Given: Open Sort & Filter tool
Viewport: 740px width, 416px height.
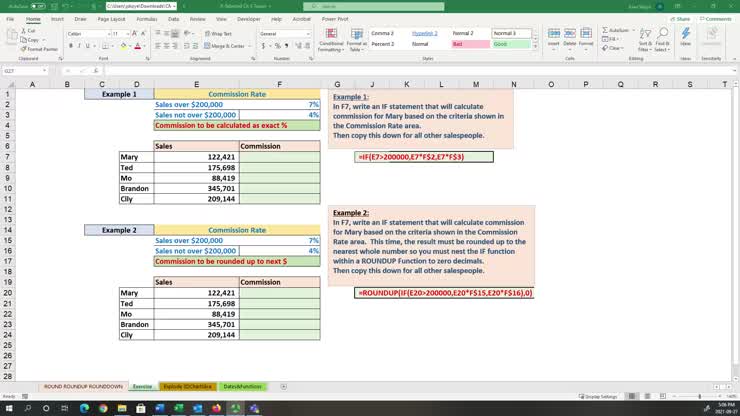Looking at the screenshot, I should 645,40.
